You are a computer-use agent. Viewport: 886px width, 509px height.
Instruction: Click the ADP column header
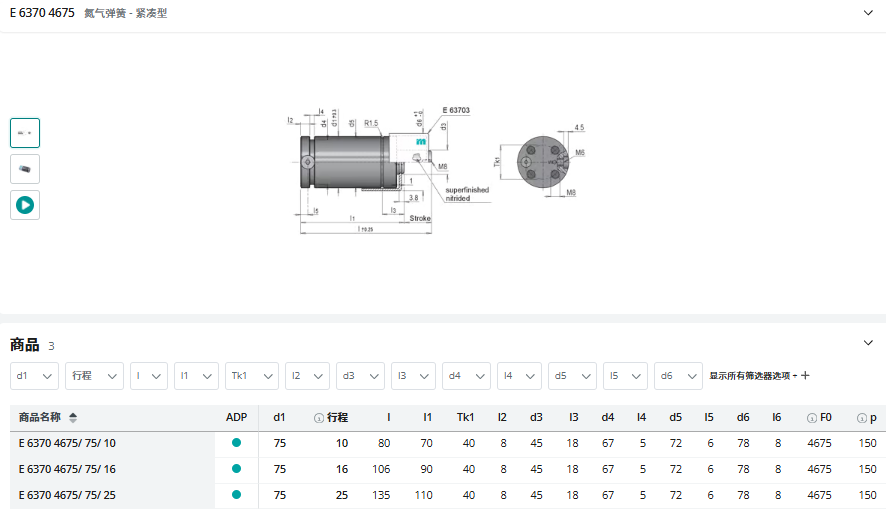(236, 417)
